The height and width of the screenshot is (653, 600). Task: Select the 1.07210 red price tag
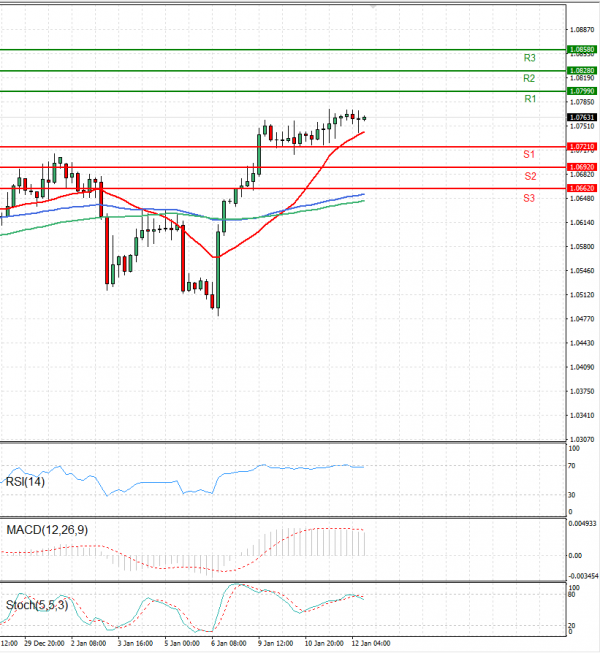[x=582, y=147]
